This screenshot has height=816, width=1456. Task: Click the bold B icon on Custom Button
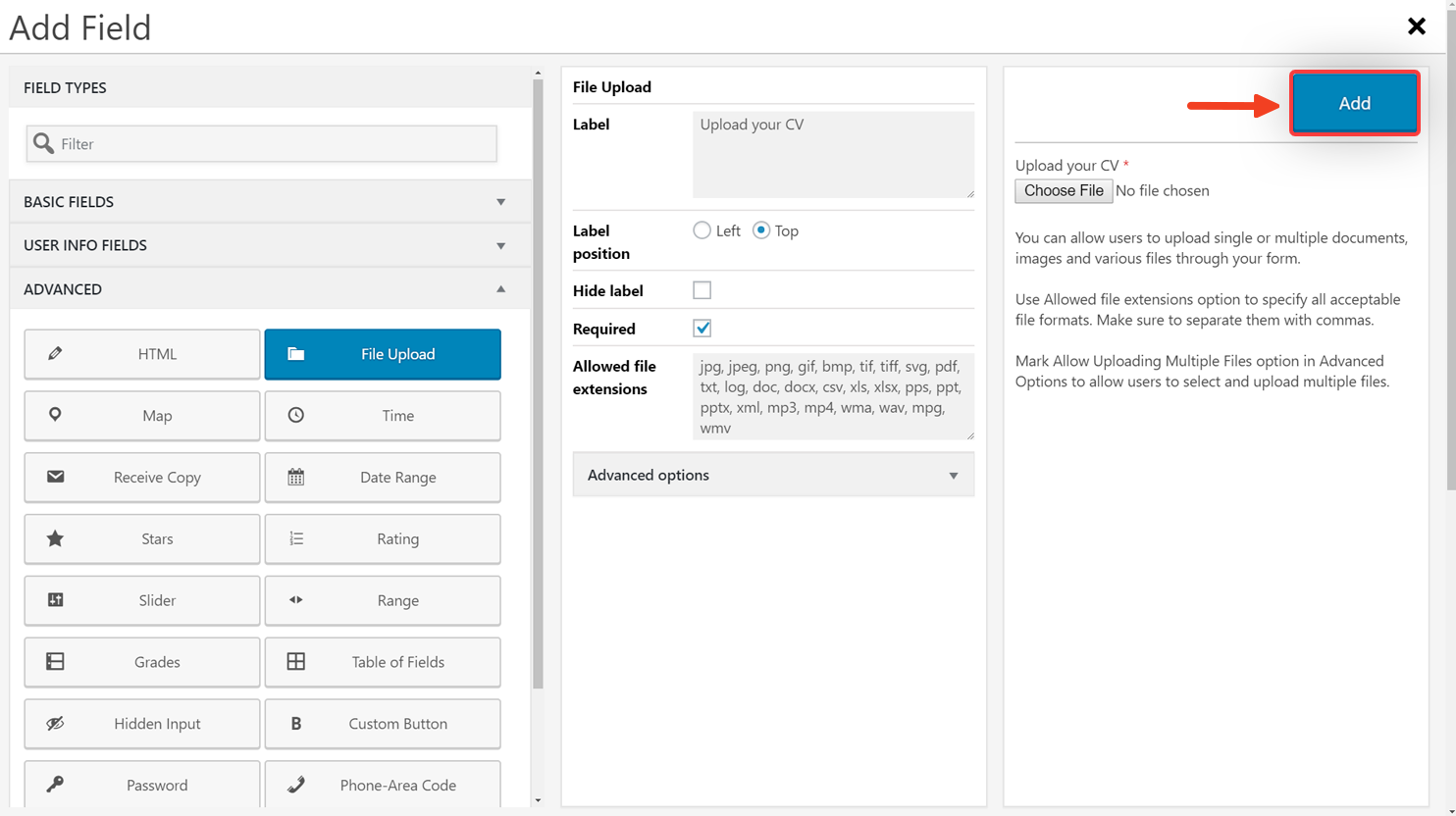295,724
